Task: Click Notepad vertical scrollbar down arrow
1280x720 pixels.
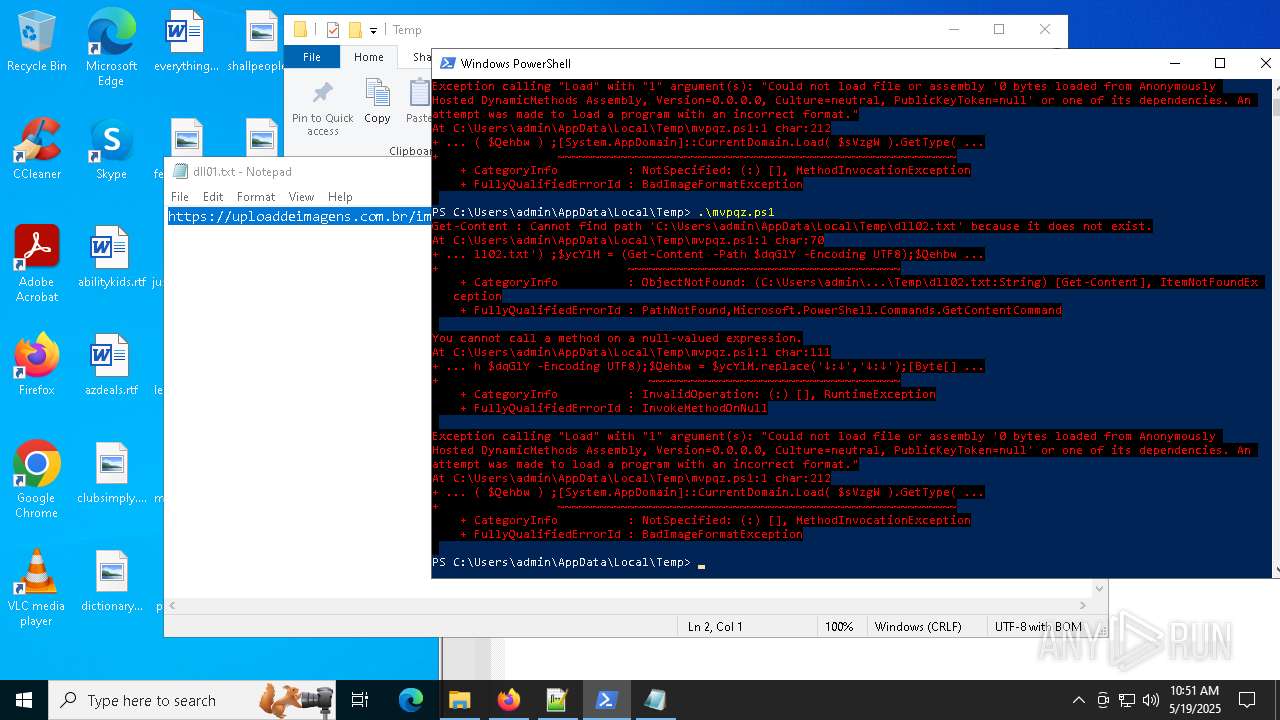Action: pos(1099,589)
